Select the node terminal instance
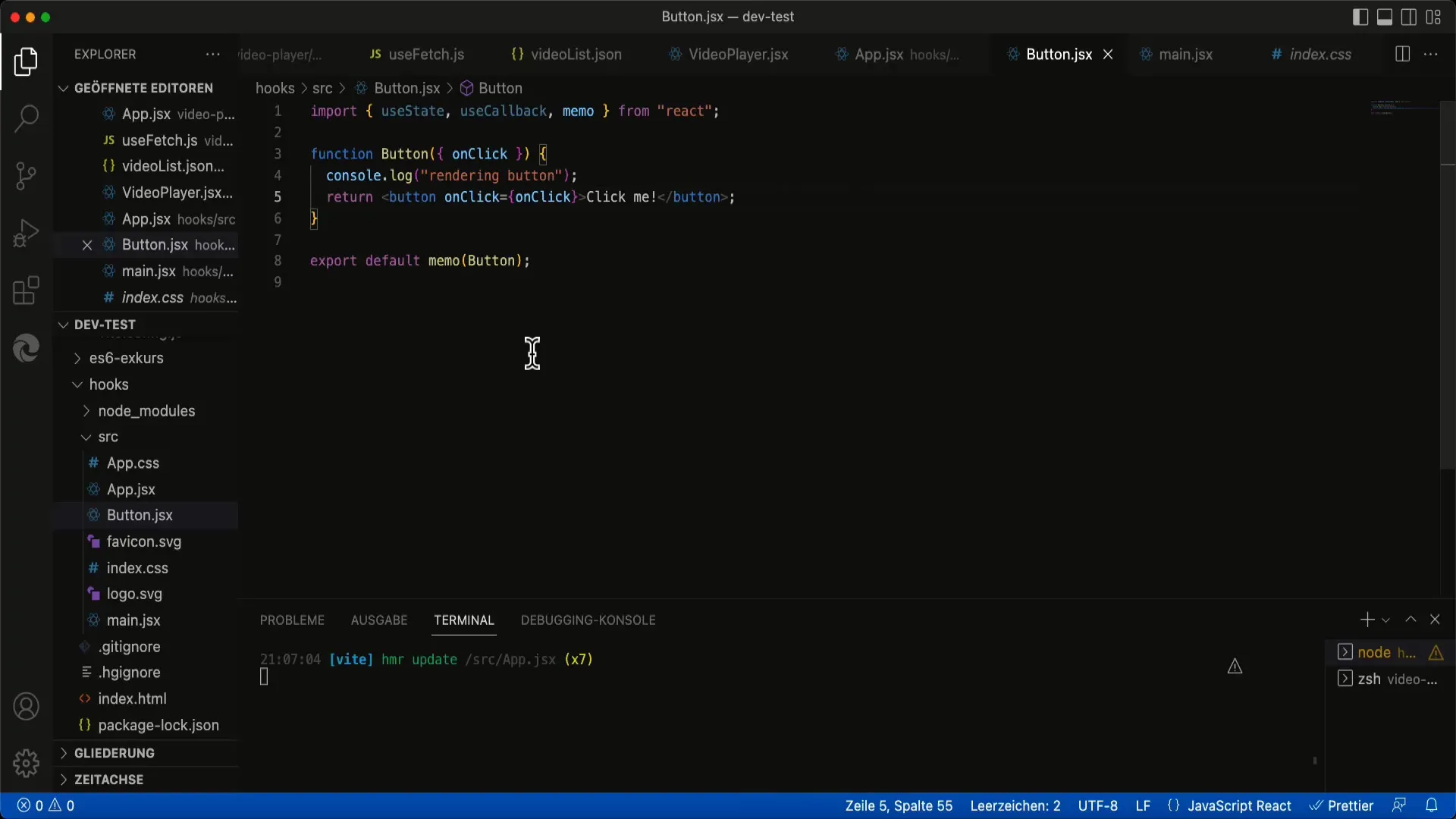 (1390, 652)
